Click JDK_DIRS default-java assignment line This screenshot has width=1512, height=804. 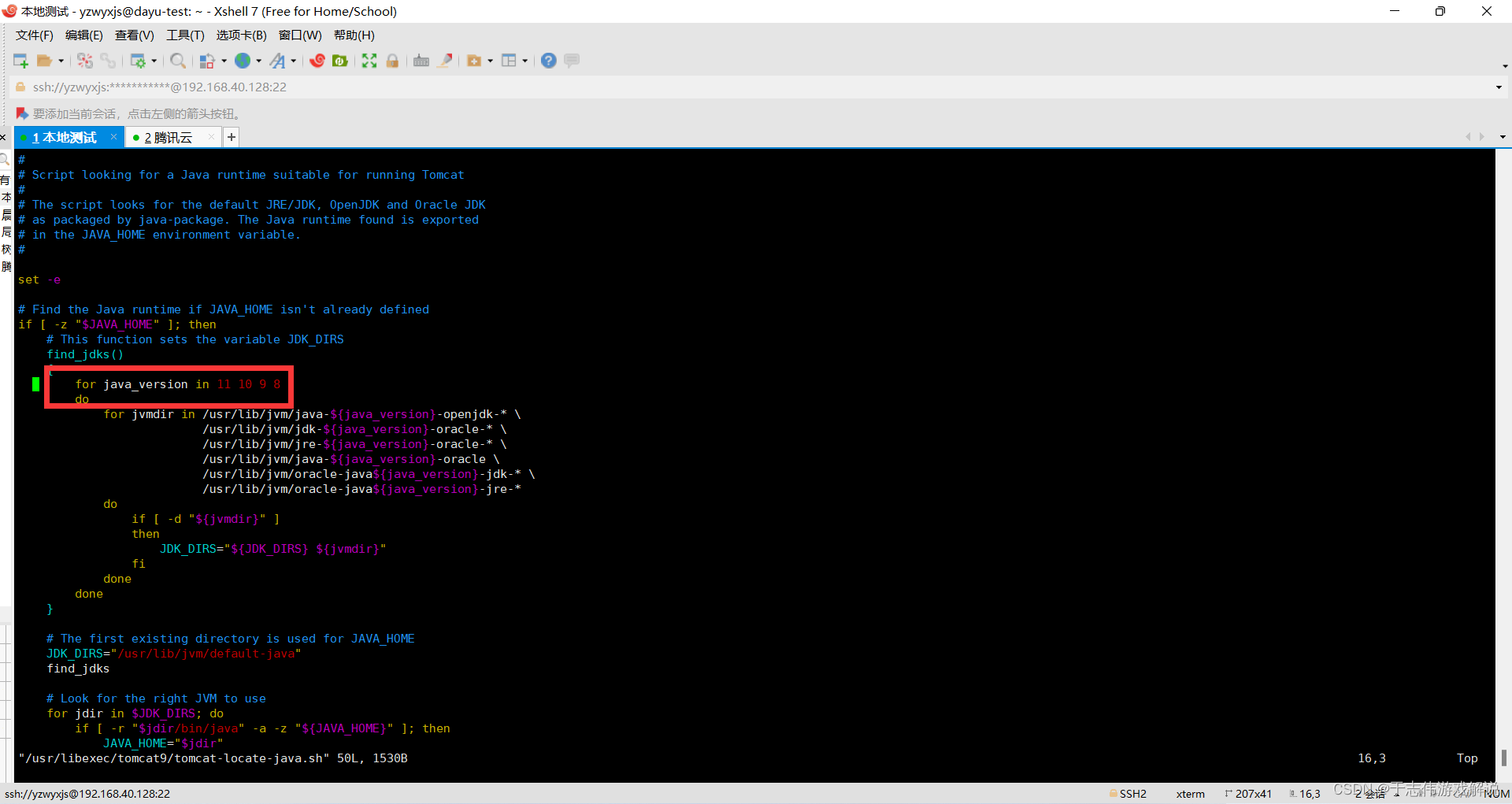(174, 654)
